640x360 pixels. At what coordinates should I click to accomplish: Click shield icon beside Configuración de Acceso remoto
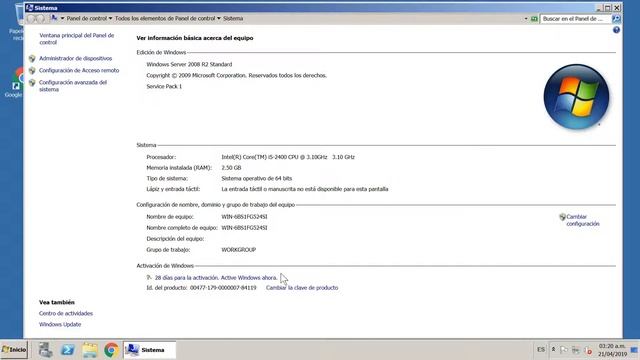[32, 70]
